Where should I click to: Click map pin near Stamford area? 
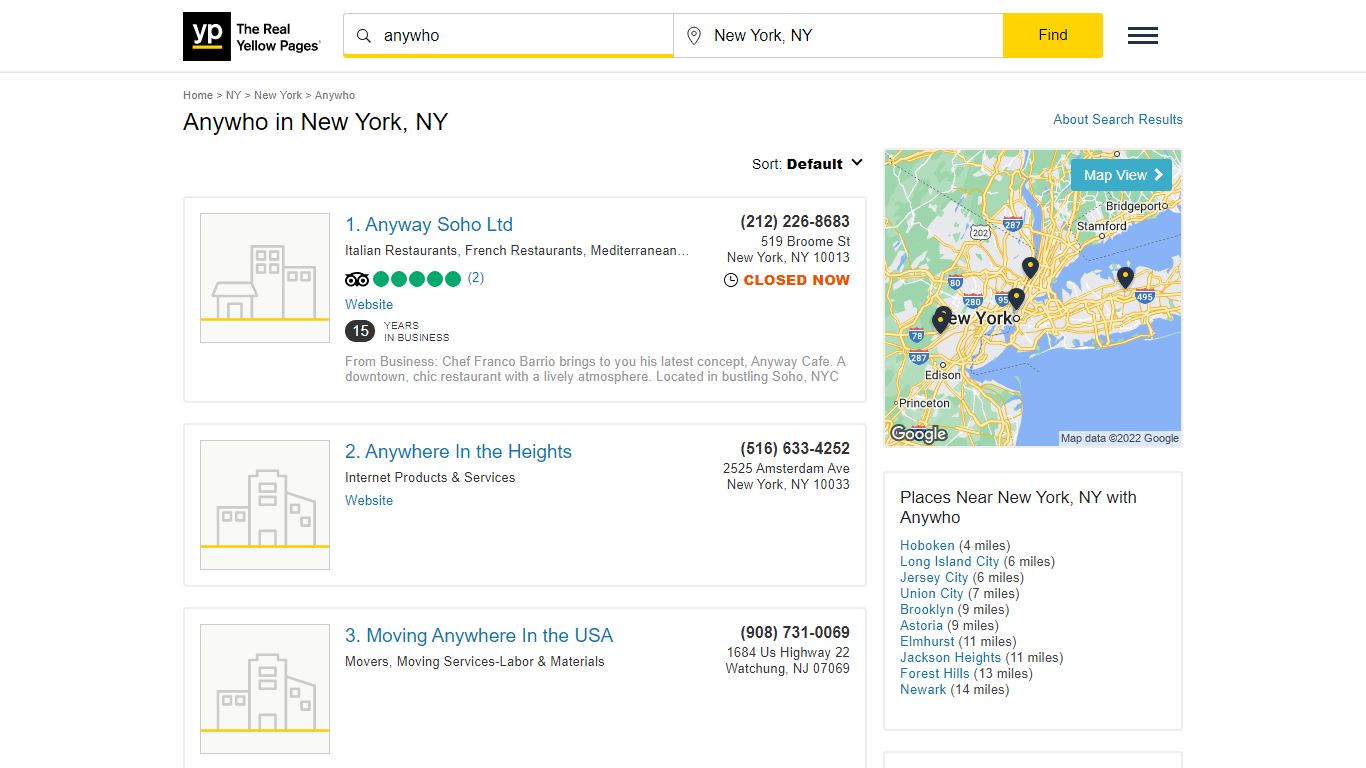click(x=1125, y=277)
